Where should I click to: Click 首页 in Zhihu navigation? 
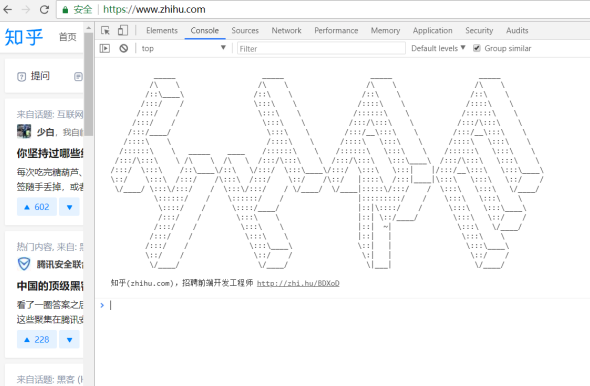click(x=68, y=37)
